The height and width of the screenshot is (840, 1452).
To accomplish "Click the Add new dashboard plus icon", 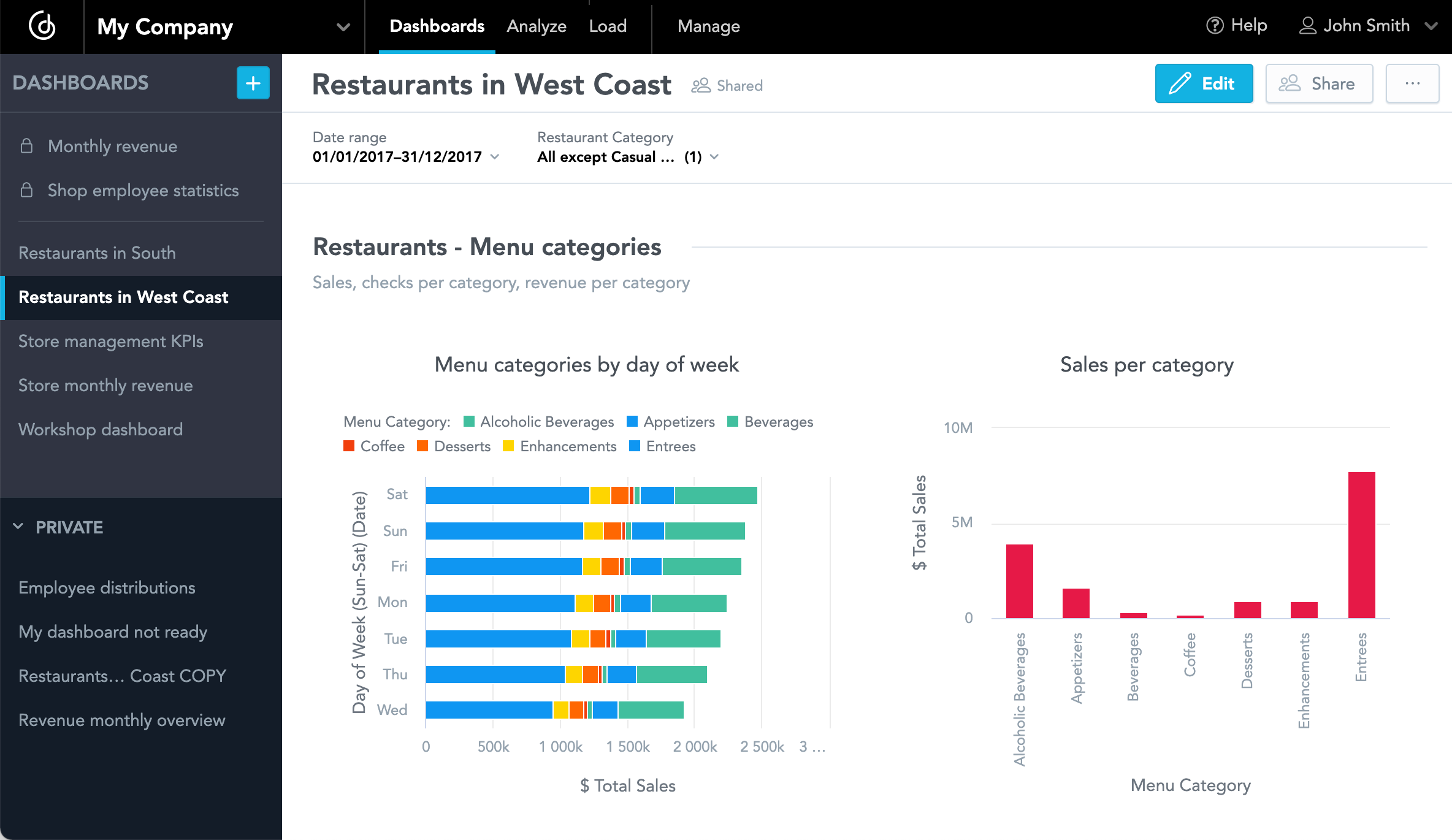I will pyautogui.click(x=253, y=82).
